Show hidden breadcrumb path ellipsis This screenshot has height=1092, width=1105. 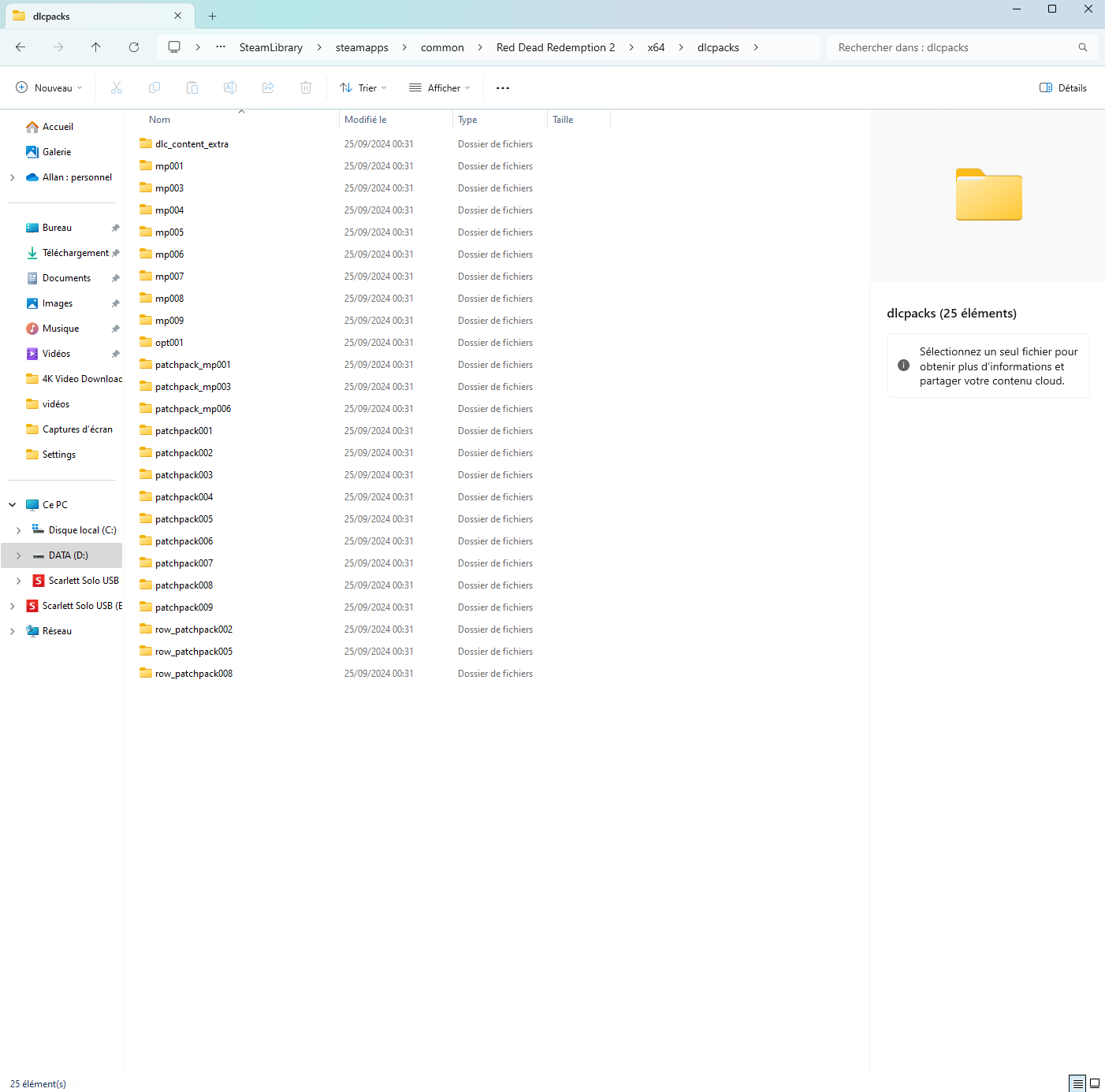point(221,46)
